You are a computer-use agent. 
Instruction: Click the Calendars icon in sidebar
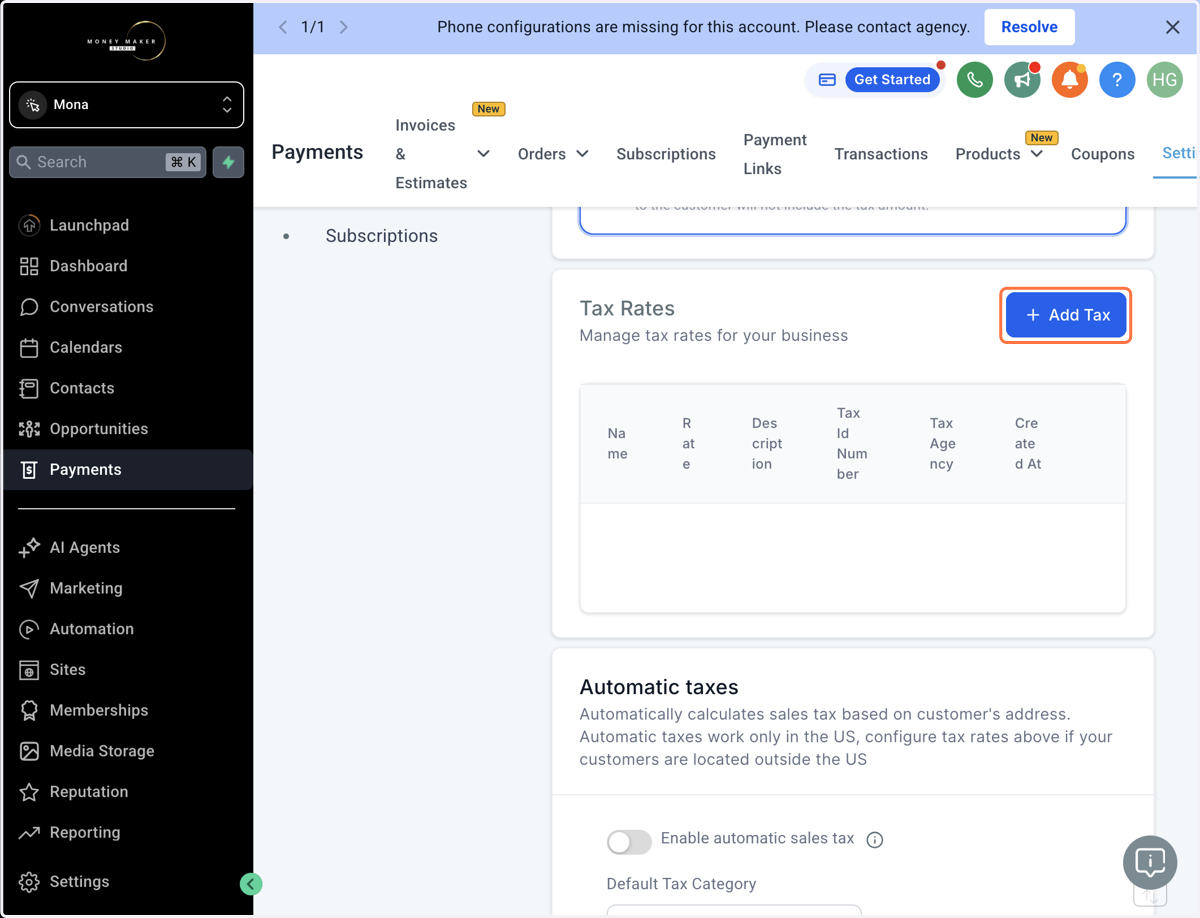pyautogui.click(x=29, y=348)
